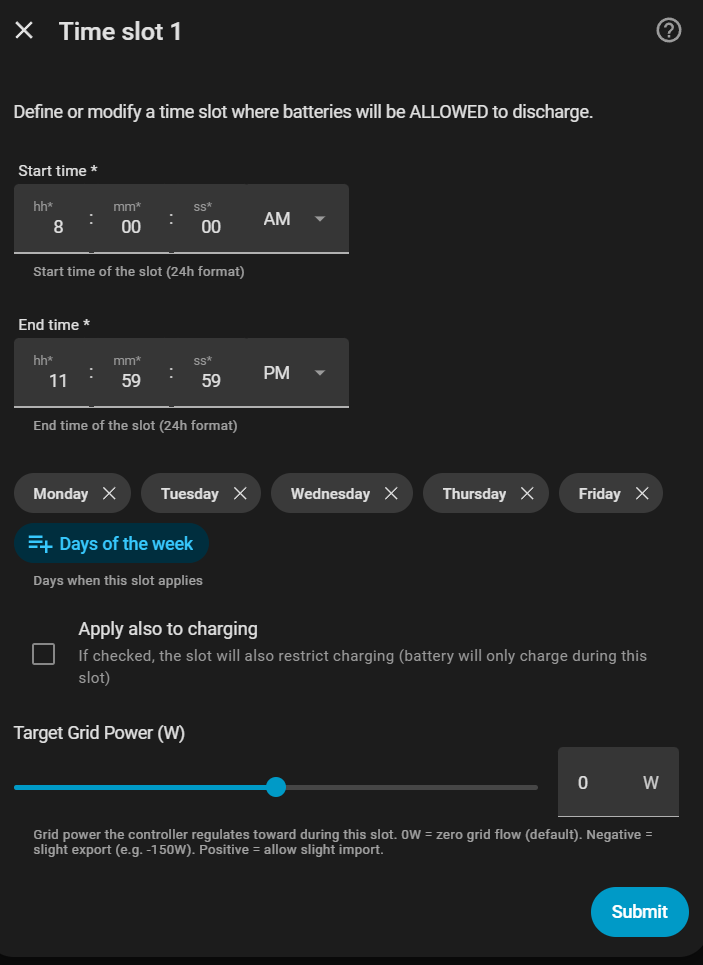Enable the Apply also to charging checkbox
Screen dimensions: 703x965
tap(44, 654)
